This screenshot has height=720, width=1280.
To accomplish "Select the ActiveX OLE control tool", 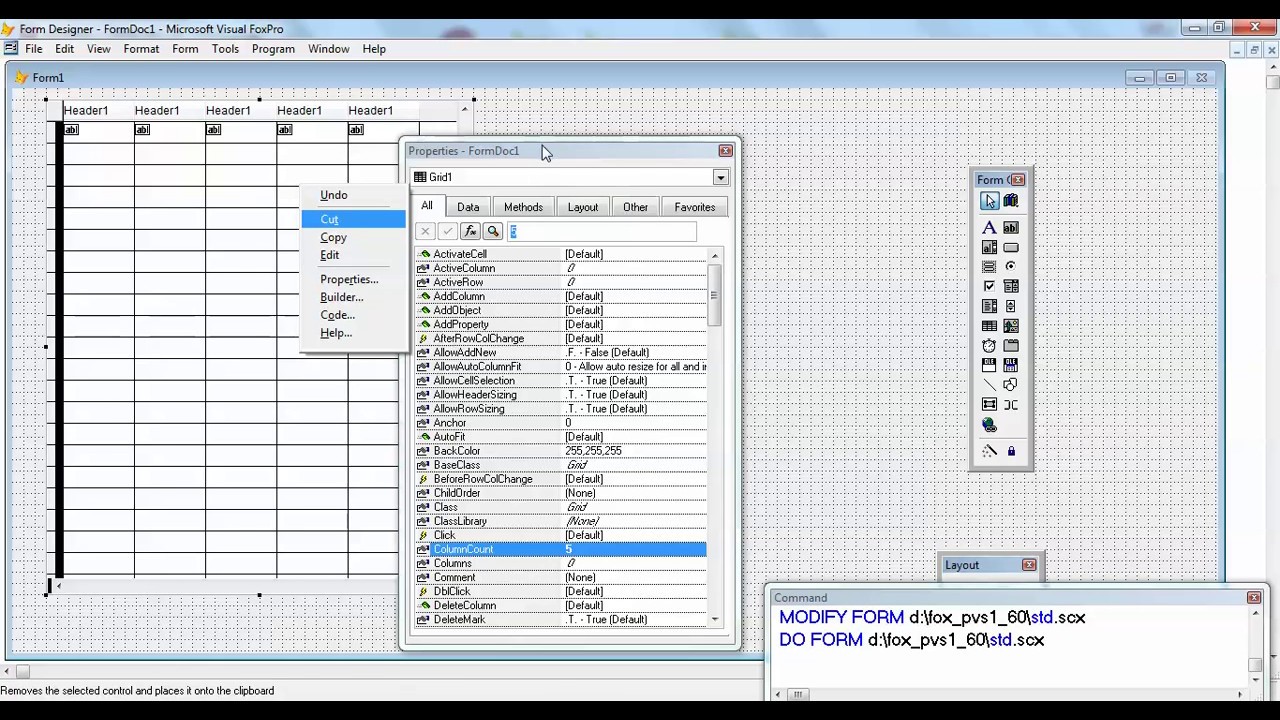I will coord(989,365).
